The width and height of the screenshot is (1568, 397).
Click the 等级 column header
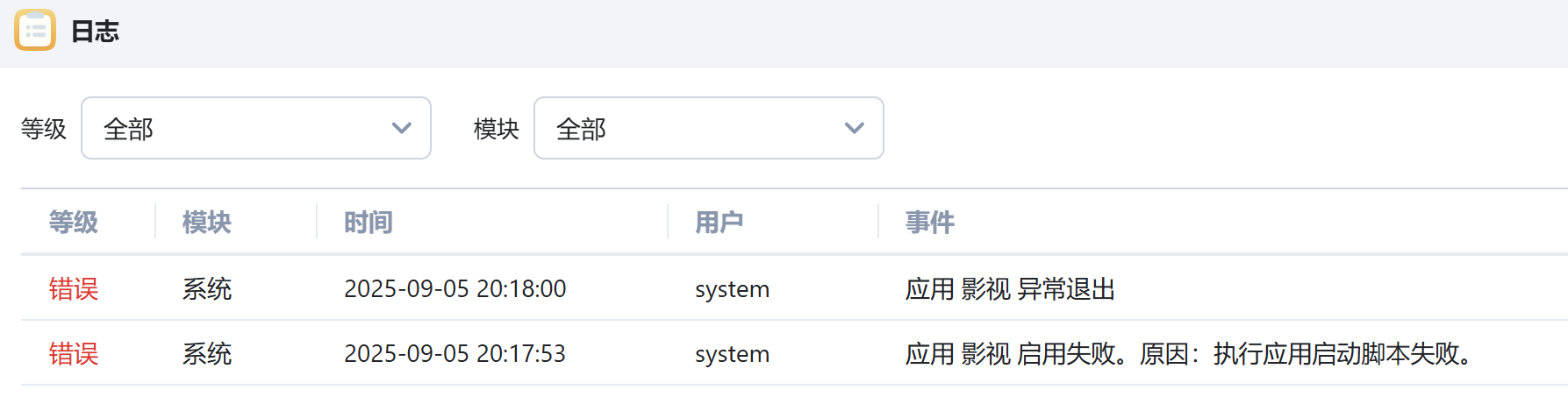(x=74, y=223)
